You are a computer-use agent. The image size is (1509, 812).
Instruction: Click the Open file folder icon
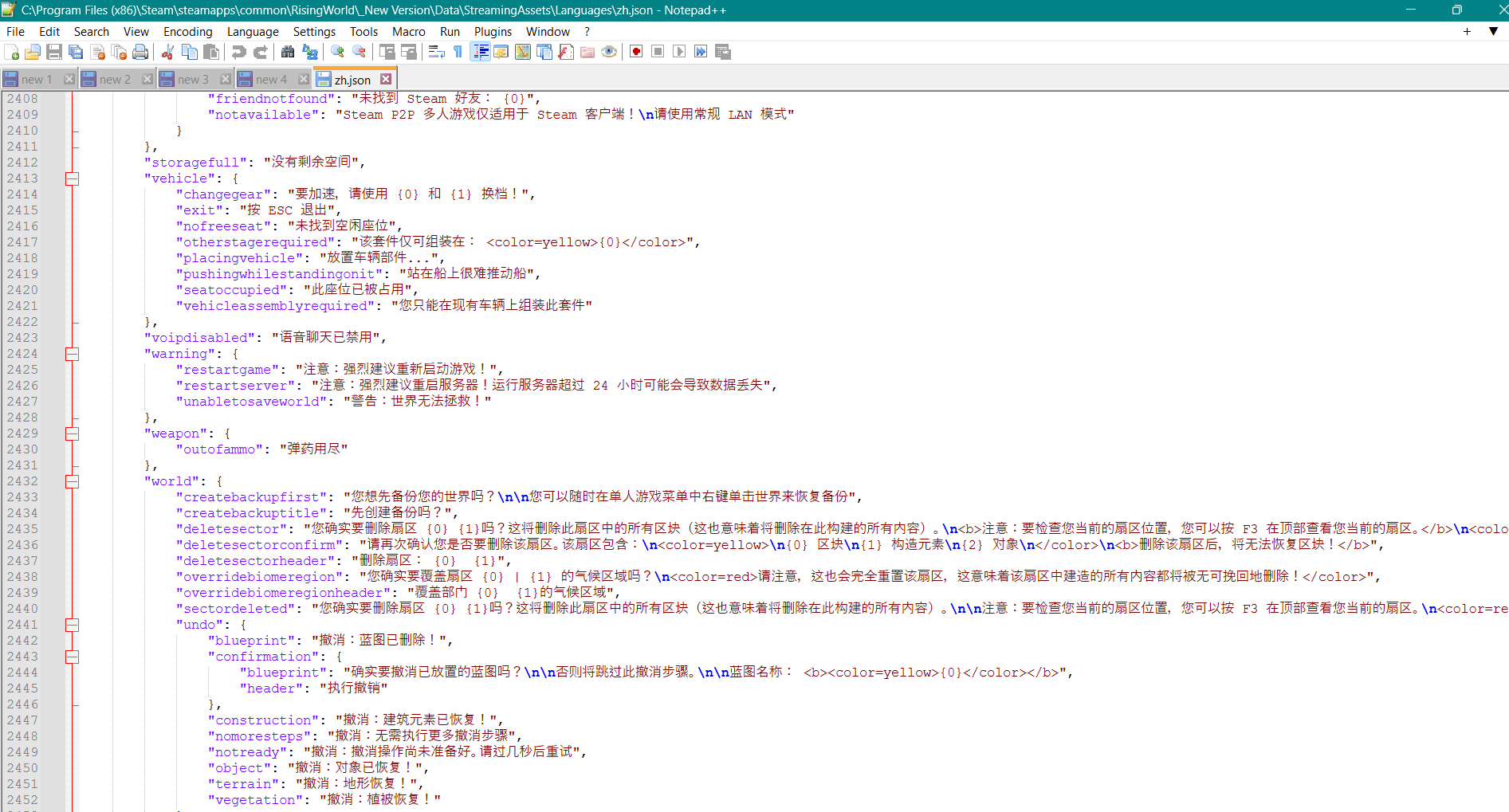click(33, 52)
